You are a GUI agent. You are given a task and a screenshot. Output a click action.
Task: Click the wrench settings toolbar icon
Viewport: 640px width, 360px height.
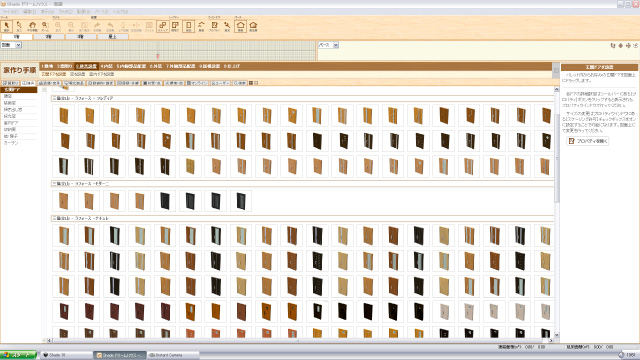[x=227, y=26]
